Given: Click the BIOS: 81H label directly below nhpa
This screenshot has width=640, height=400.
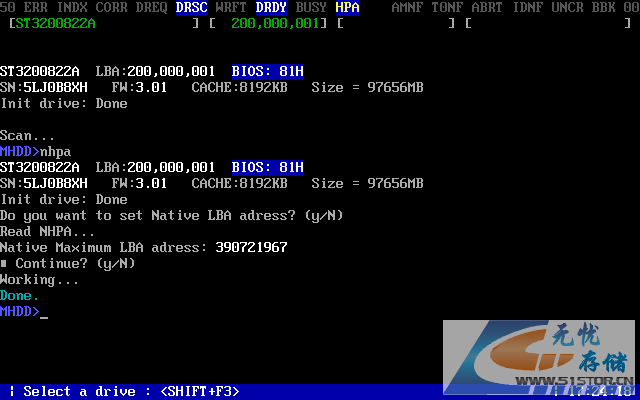Looking at the screenshot, I should point(268,167).
